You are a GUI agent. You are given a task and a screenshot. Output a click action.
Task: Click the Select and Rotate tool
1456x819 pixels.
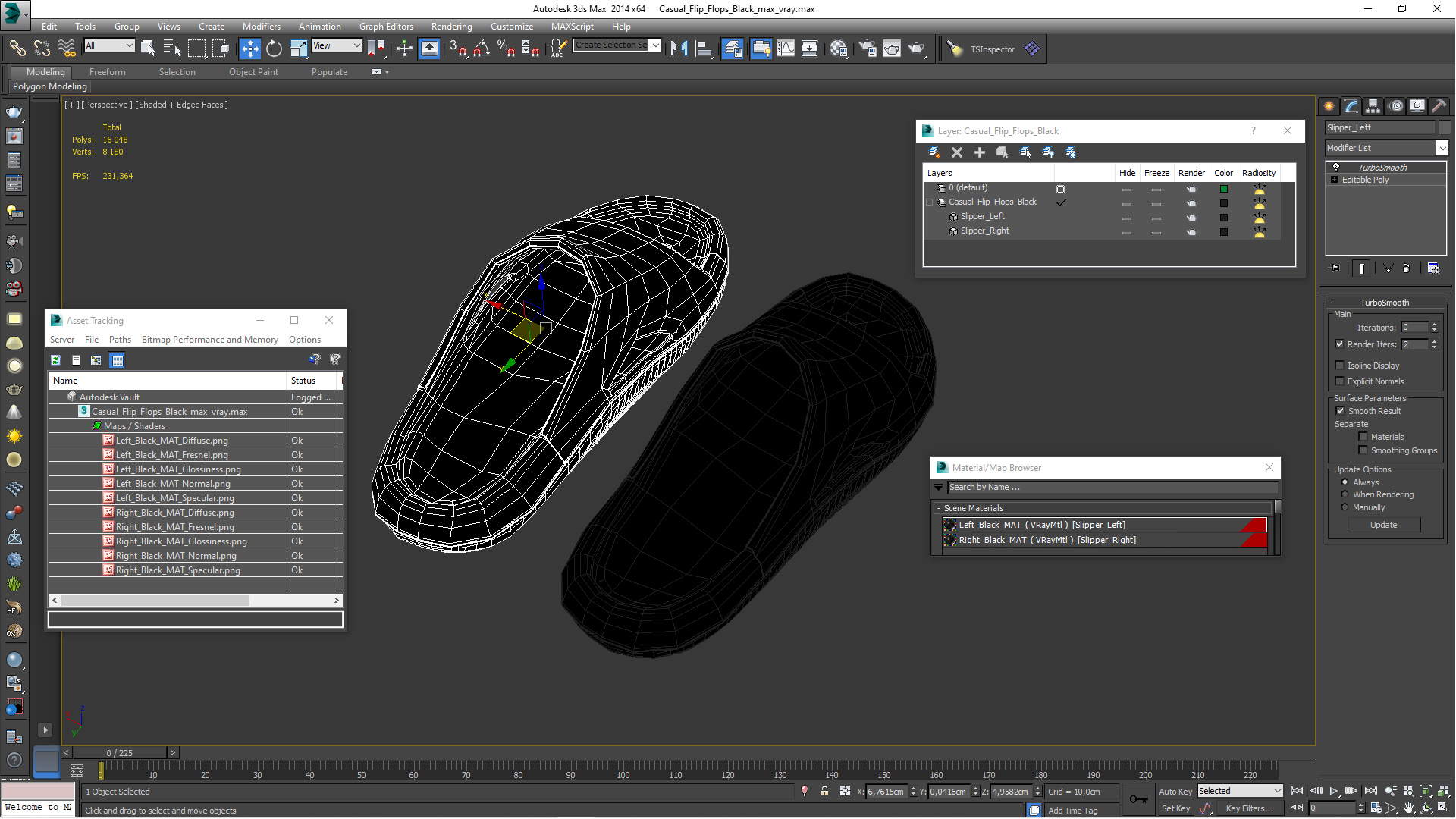[x=274, y=49]
